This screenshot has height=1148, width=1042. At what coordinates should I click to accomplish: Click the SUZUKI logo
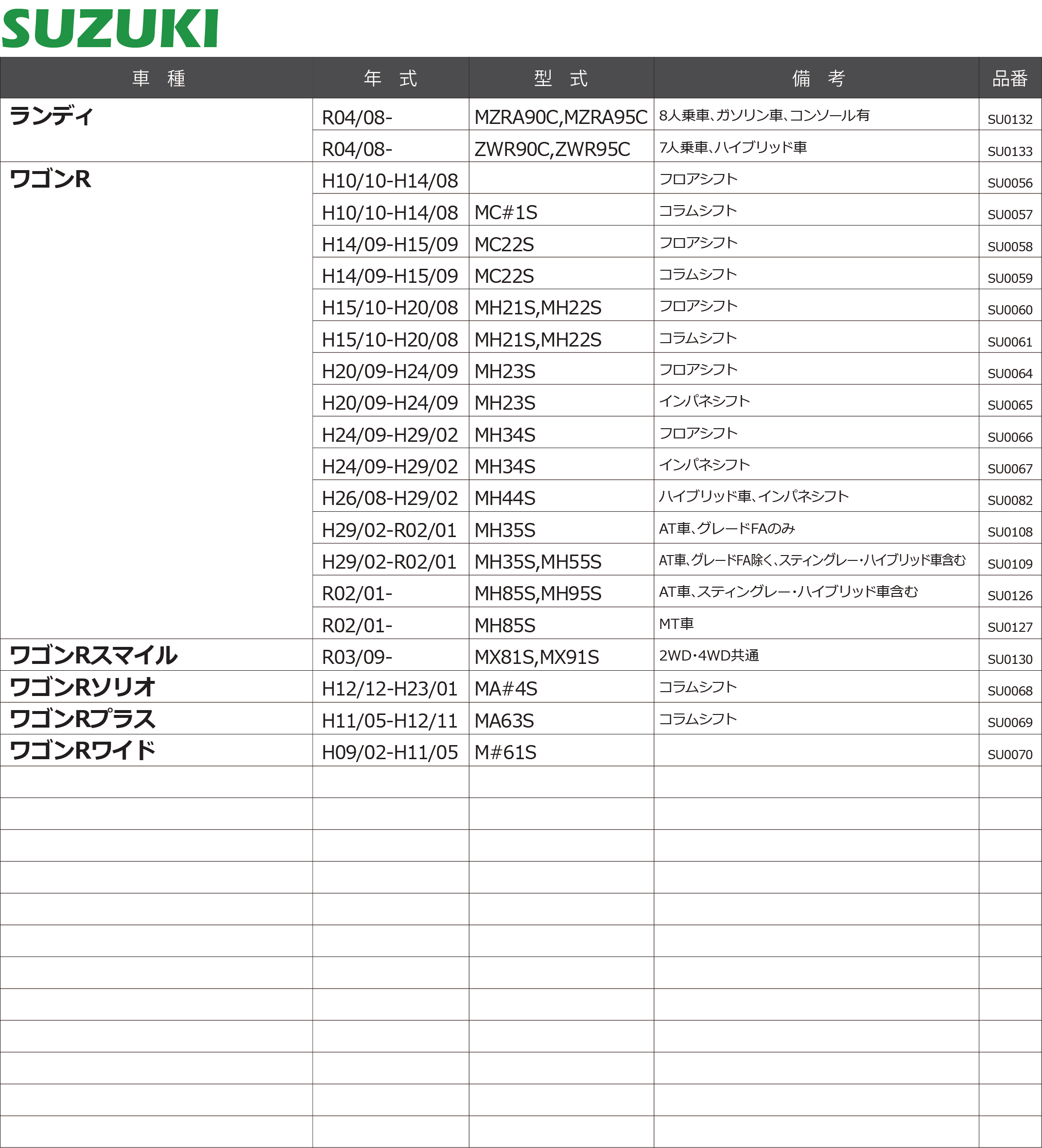110,29
